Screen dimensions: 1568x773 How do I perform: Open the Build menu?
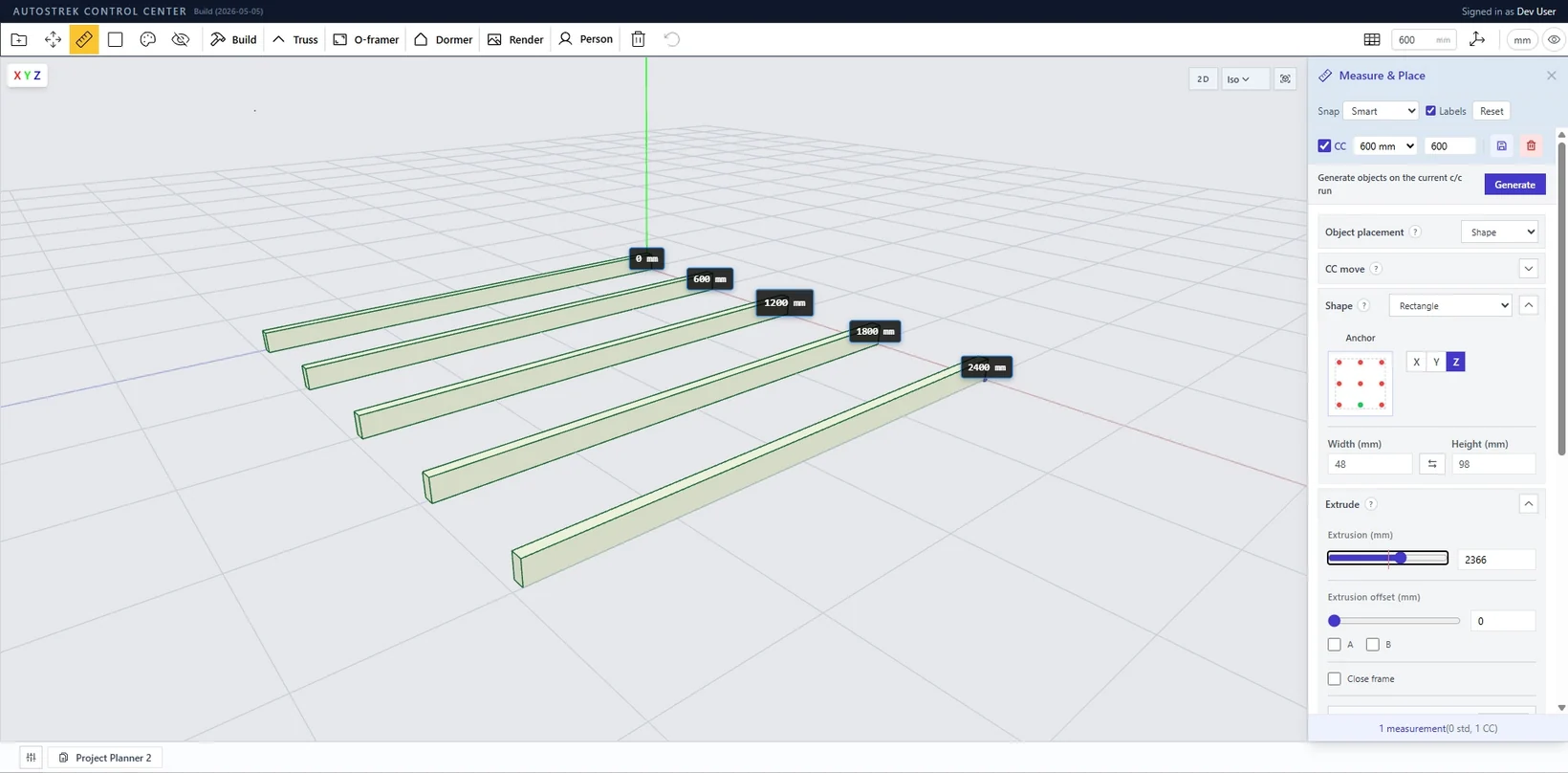[x=233, y=39]
